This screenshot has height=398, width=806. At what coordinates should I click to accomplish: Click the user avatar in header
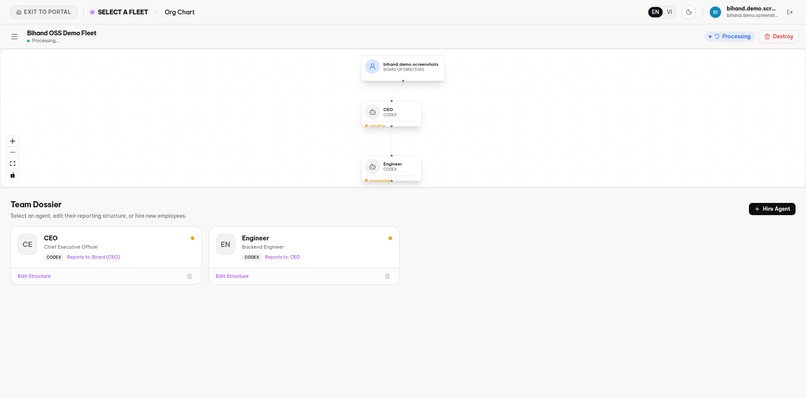tap(715, 12)
